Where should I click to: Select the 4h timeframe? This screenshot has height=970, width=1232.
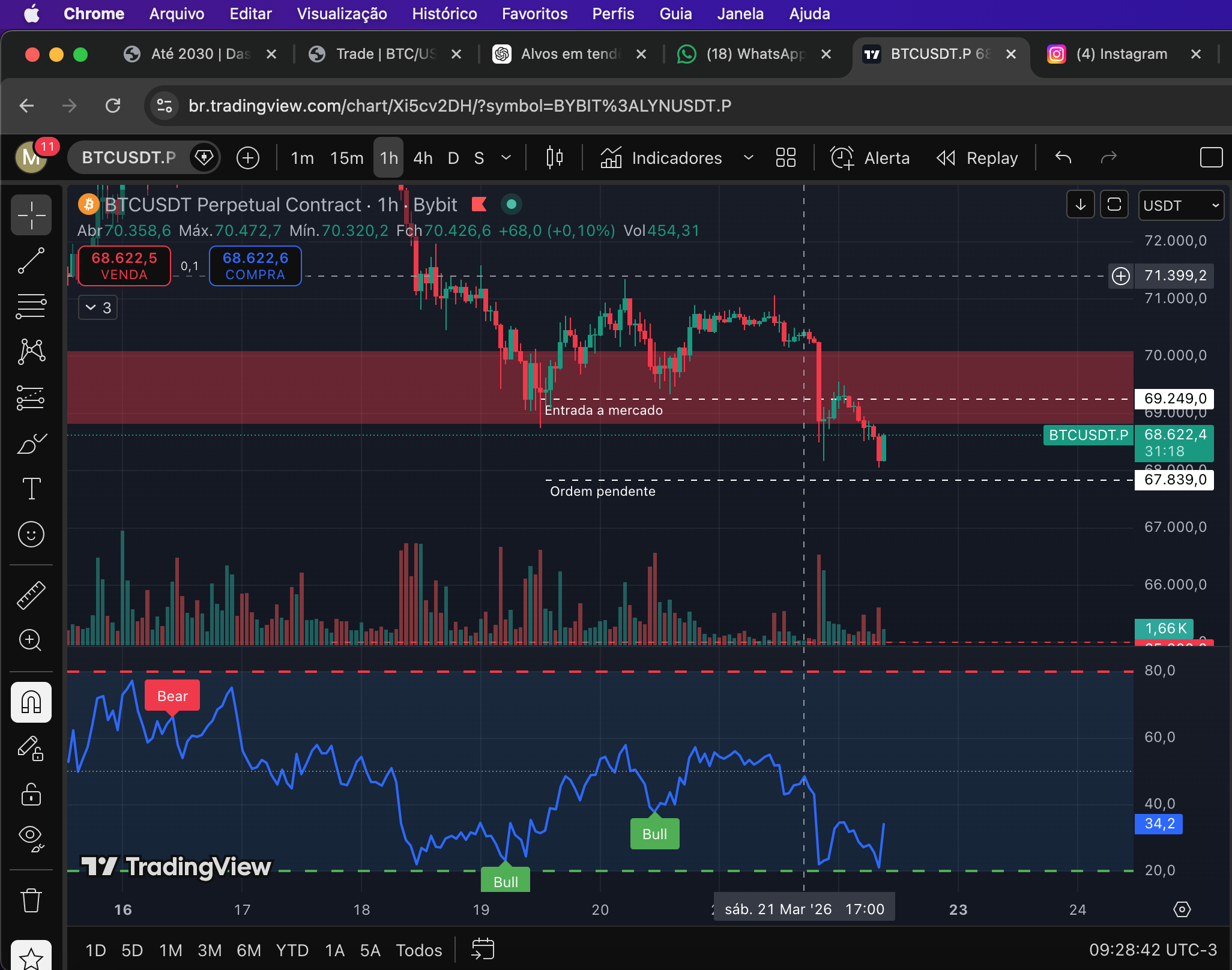point(423,158)
